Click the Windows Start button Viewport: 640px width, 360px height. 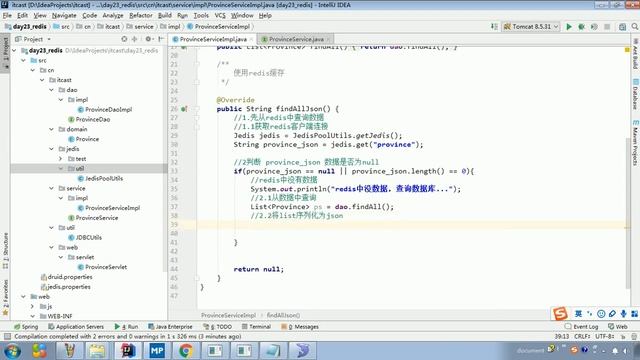click(12, 351)
